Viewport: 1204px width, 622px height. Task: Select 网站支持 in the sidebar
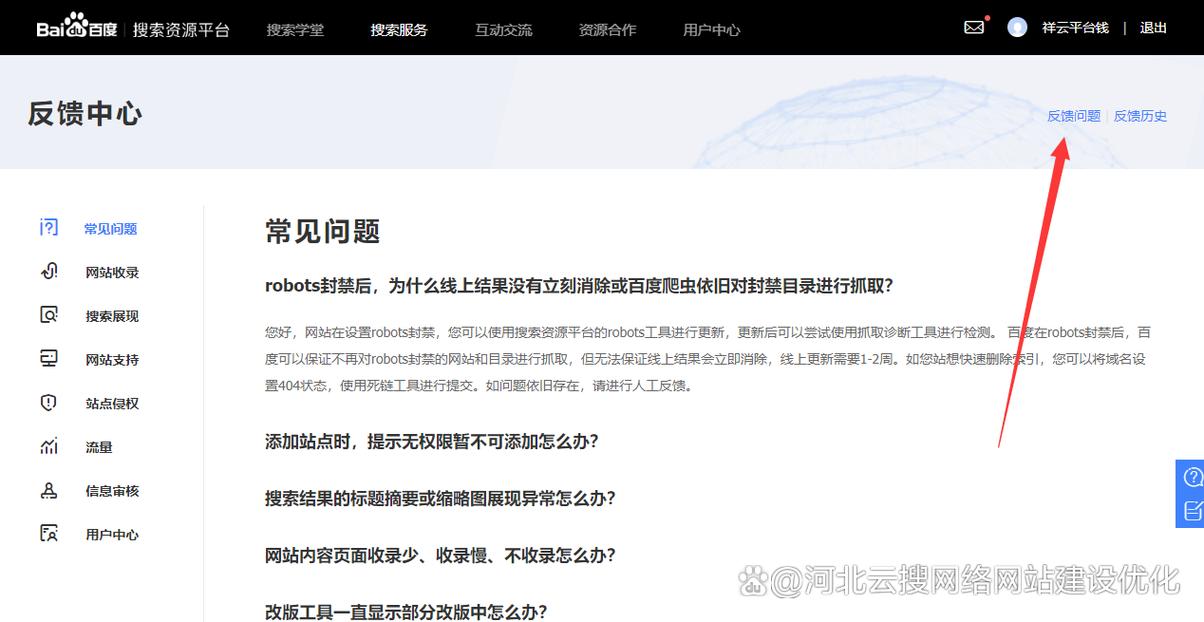[112, 360]
